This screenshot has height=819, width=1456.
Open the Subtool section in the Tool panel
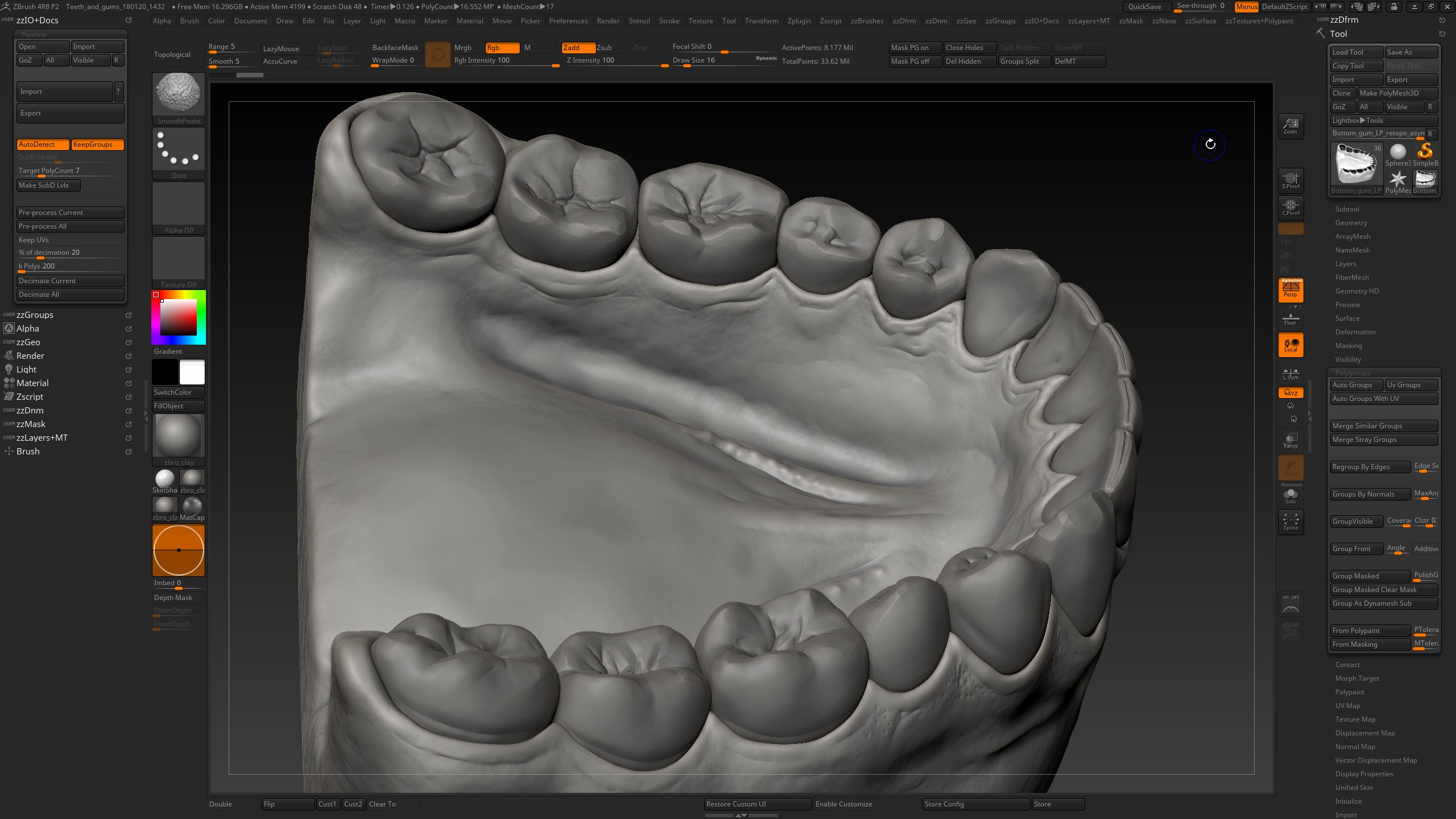pyautogui.click(x=1347, y=209)
